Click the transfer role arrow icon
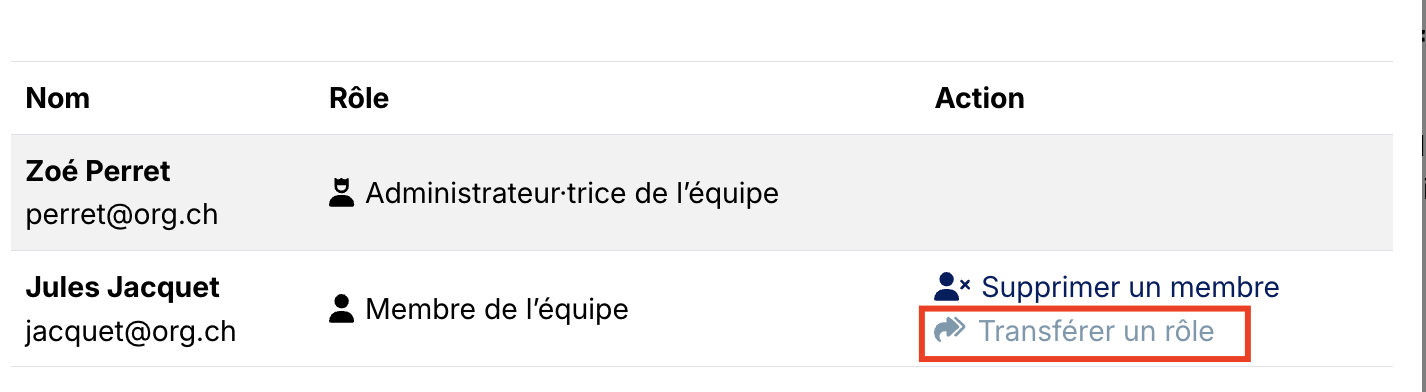1426x392 pixels. [x=949, y=330]
